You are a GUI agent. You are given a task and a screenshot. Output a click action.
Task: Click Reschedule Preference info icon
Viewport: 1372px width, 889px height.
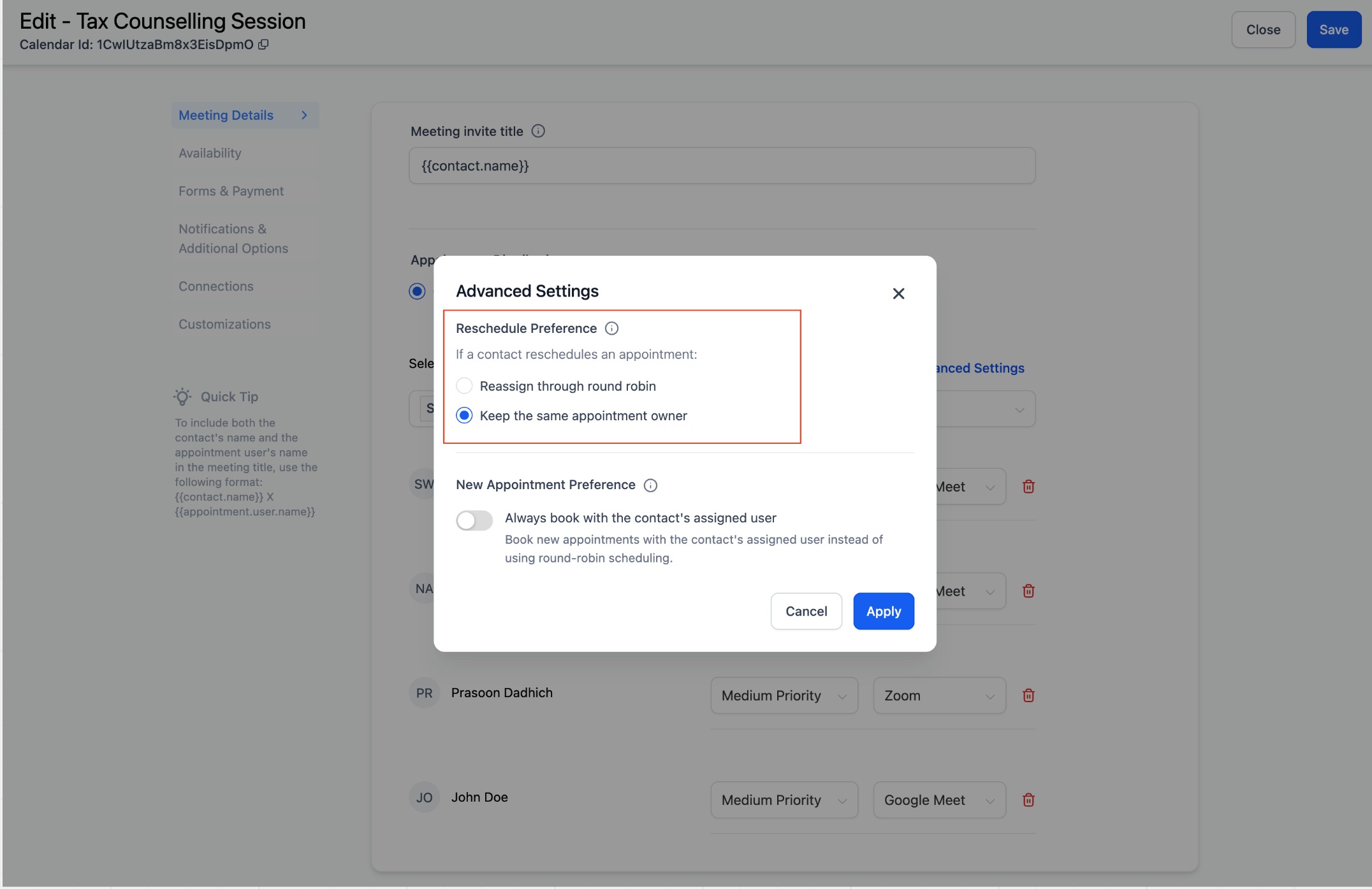coord(611,328)
